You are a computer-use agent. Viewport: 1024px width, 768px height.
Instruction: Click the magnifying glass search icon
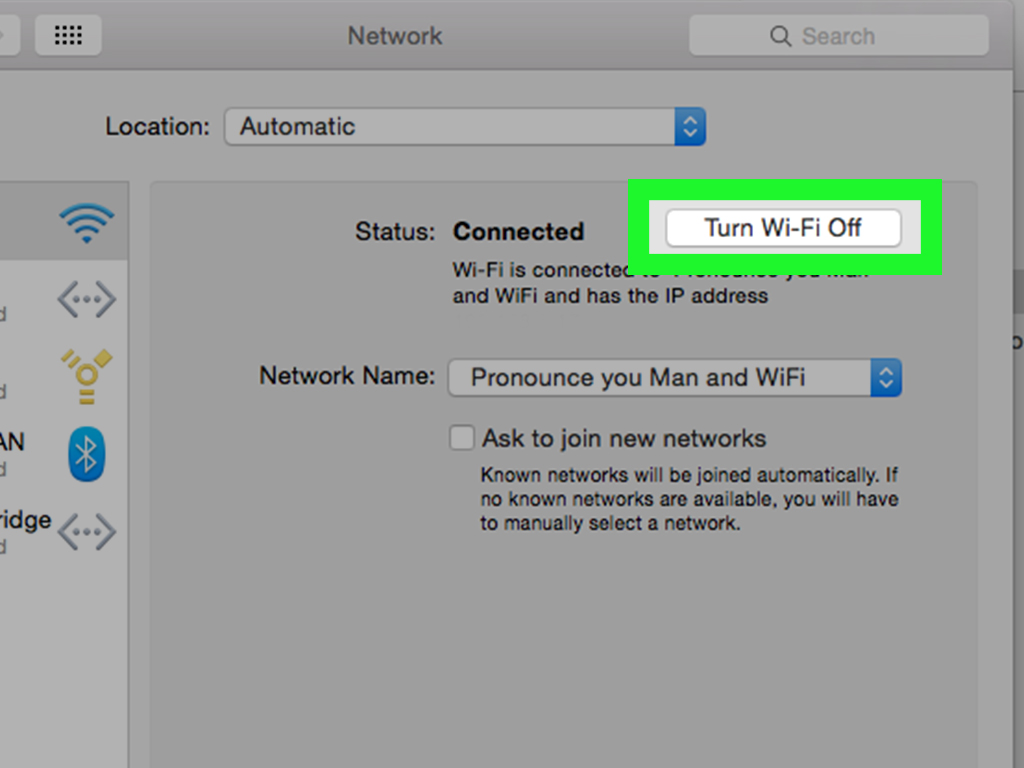[780, 37]
